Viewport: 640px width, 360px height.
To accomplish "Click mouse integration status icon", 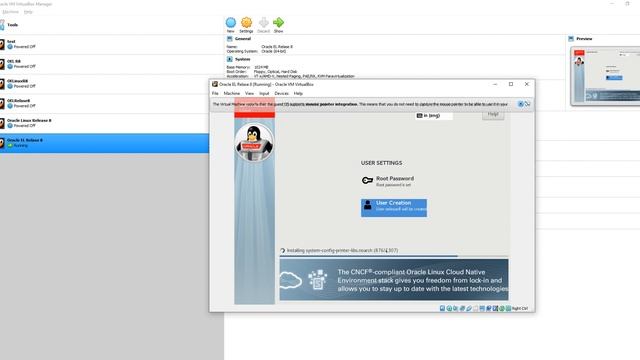I will [502, 308].
